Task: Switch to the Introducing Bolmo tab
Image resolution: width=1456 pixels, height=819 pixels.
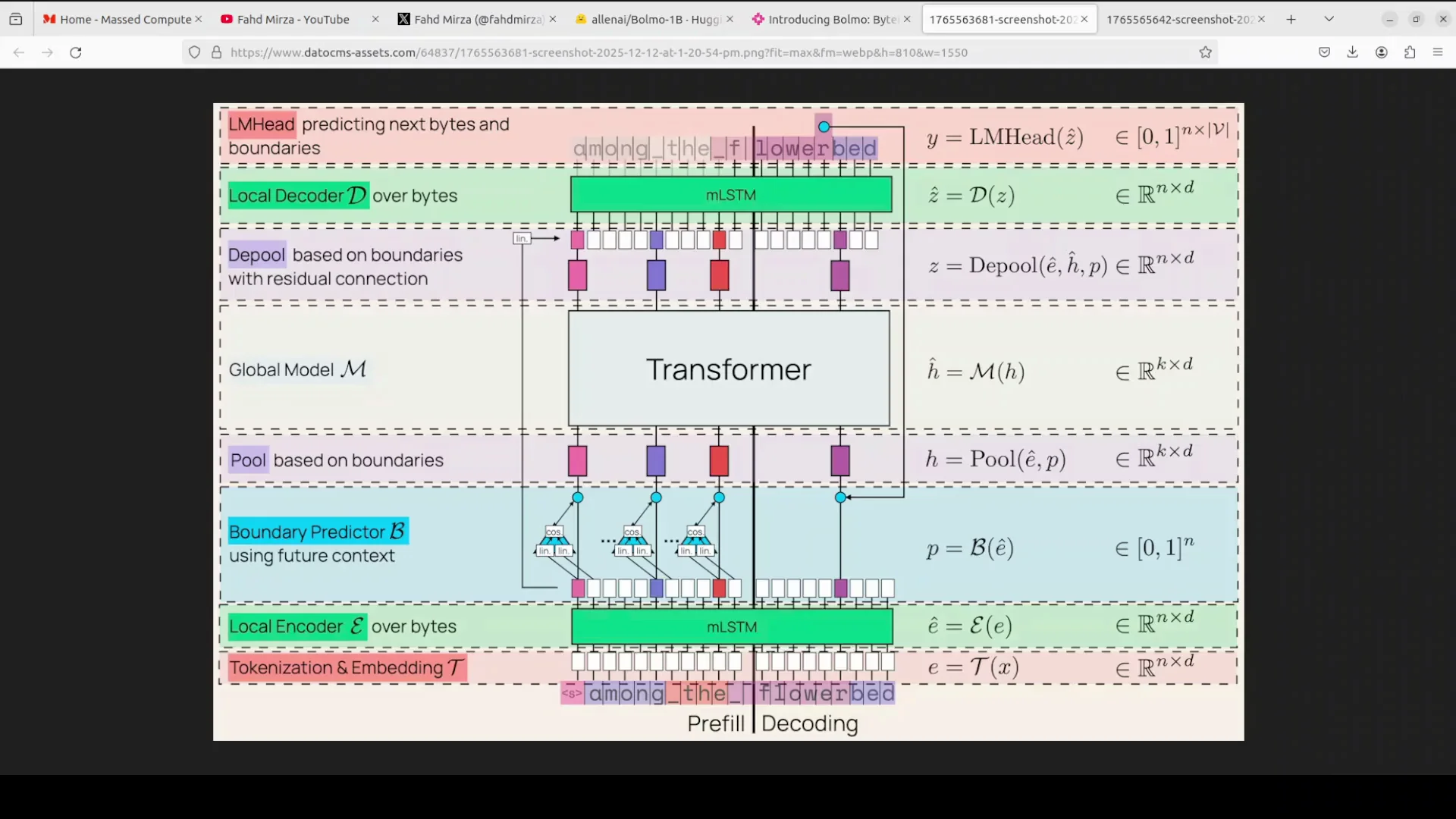Action: pos(827,19)
